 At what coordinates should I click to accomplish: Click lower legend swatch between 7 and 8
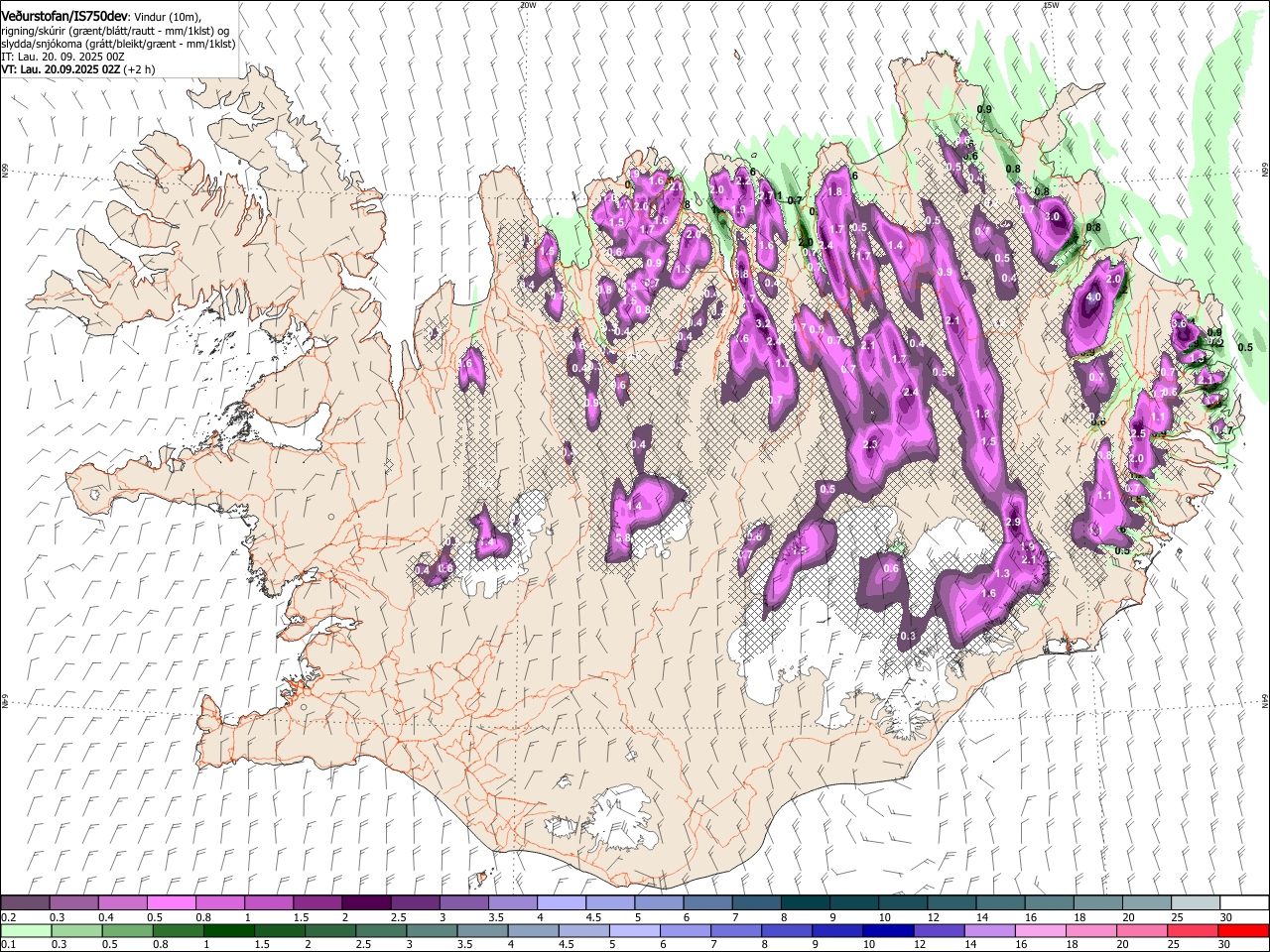point(735,930)
